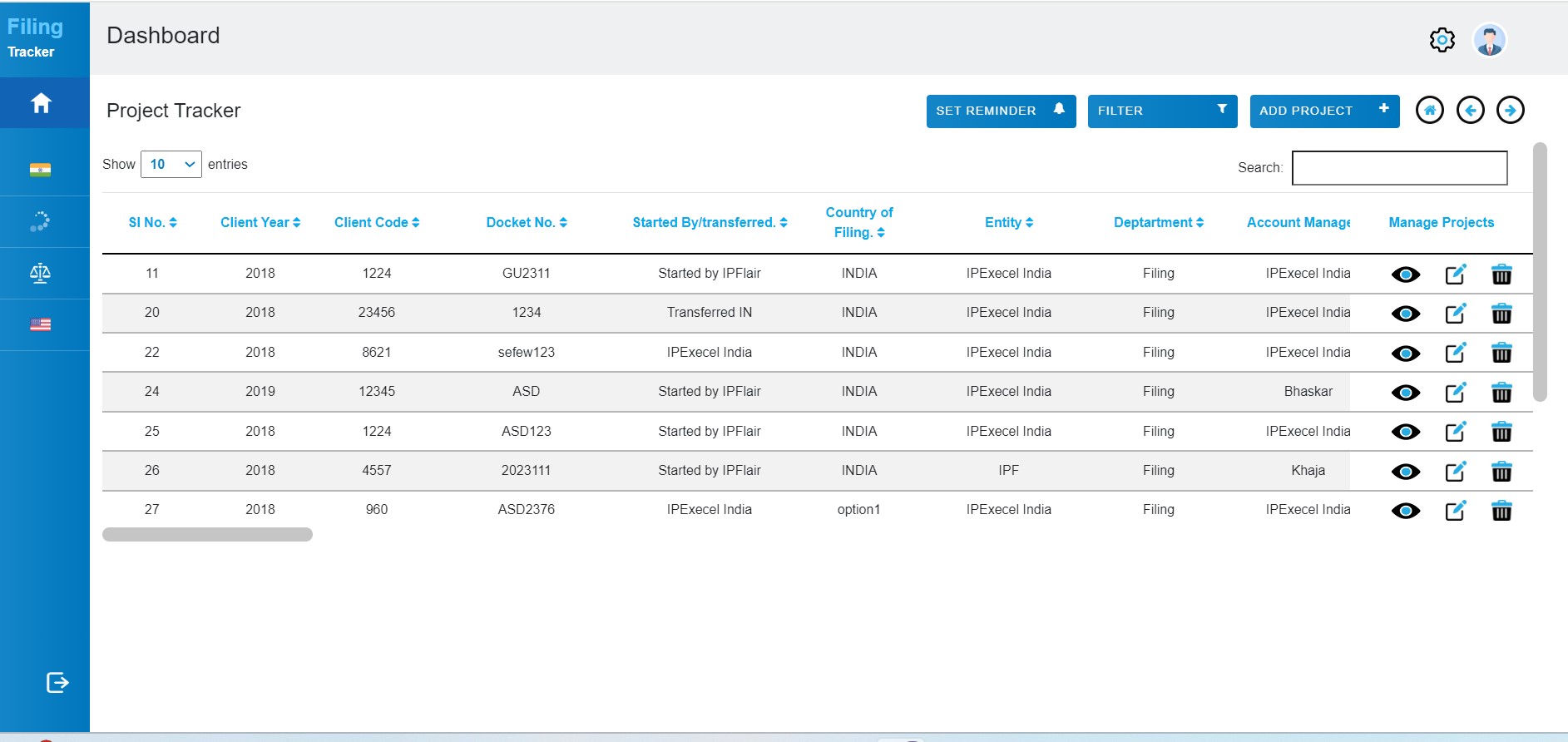Focus the Search input field
This screenshot has height=742, width=1568.
pos(1400,168)
